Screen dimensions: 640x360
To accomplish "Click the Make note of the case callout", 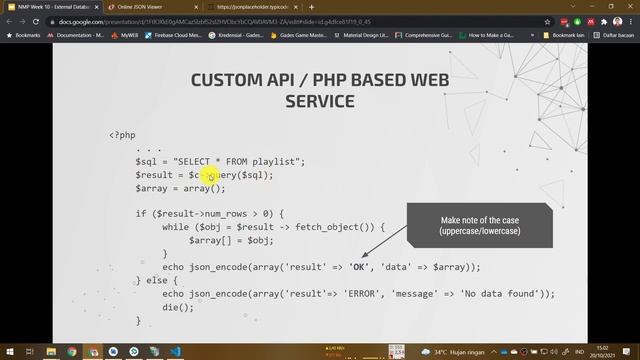I will click(480, 225).
